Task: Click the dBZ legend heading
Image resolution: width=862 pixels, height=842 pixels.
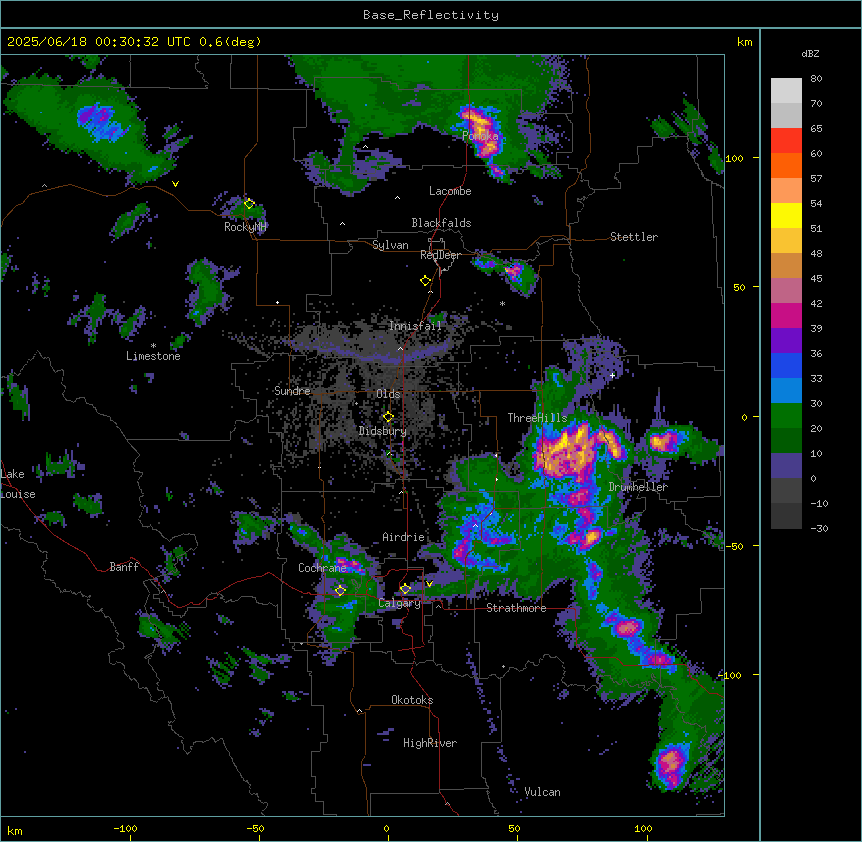Action: [810, 54]
